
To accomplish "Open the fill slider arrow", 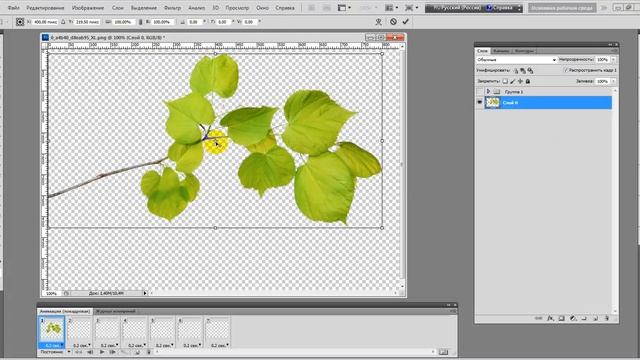I will [613, 81].
